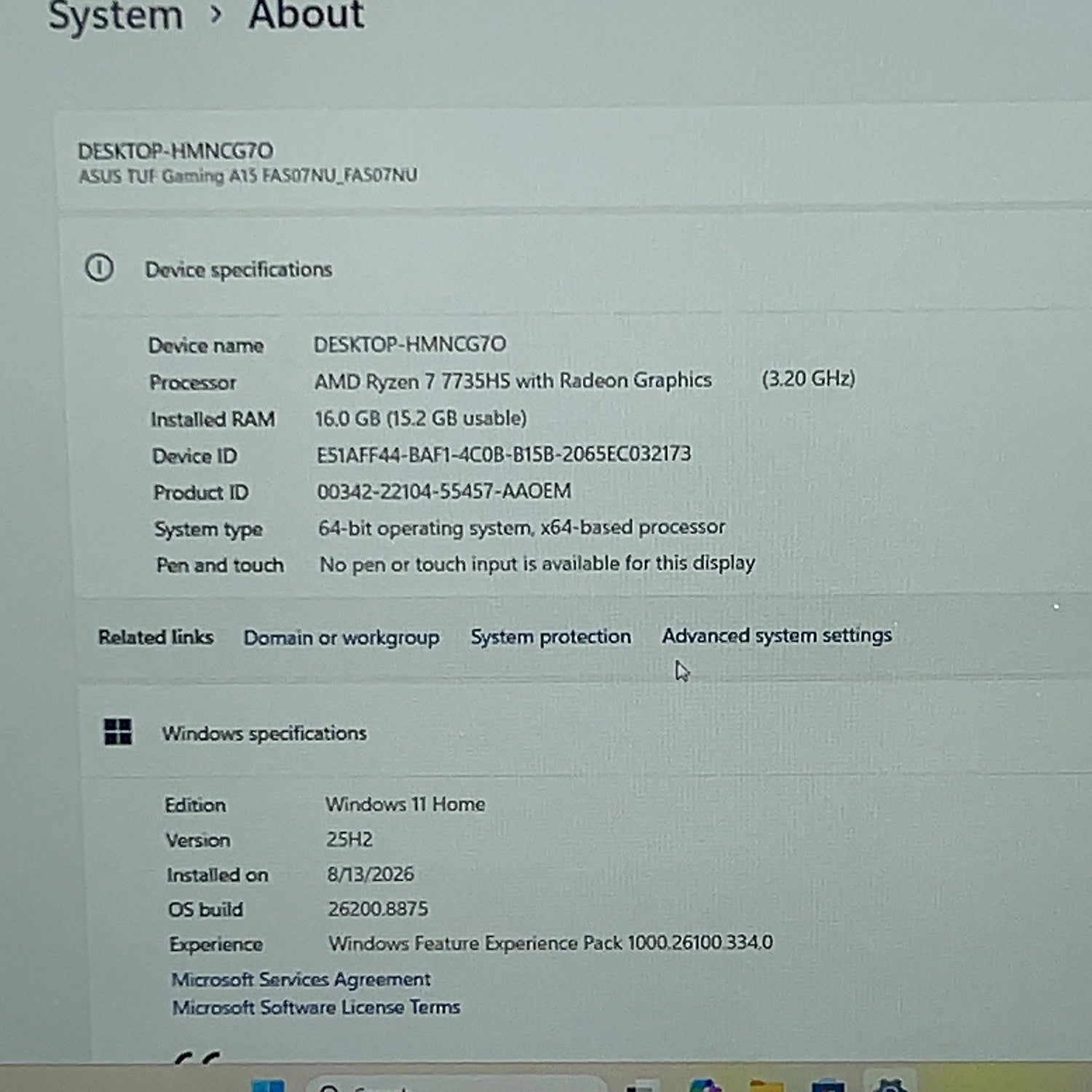Select version value 25H2
Image resolution: width=1092 pixels, height=1092 pixels.
coord(349,839)
